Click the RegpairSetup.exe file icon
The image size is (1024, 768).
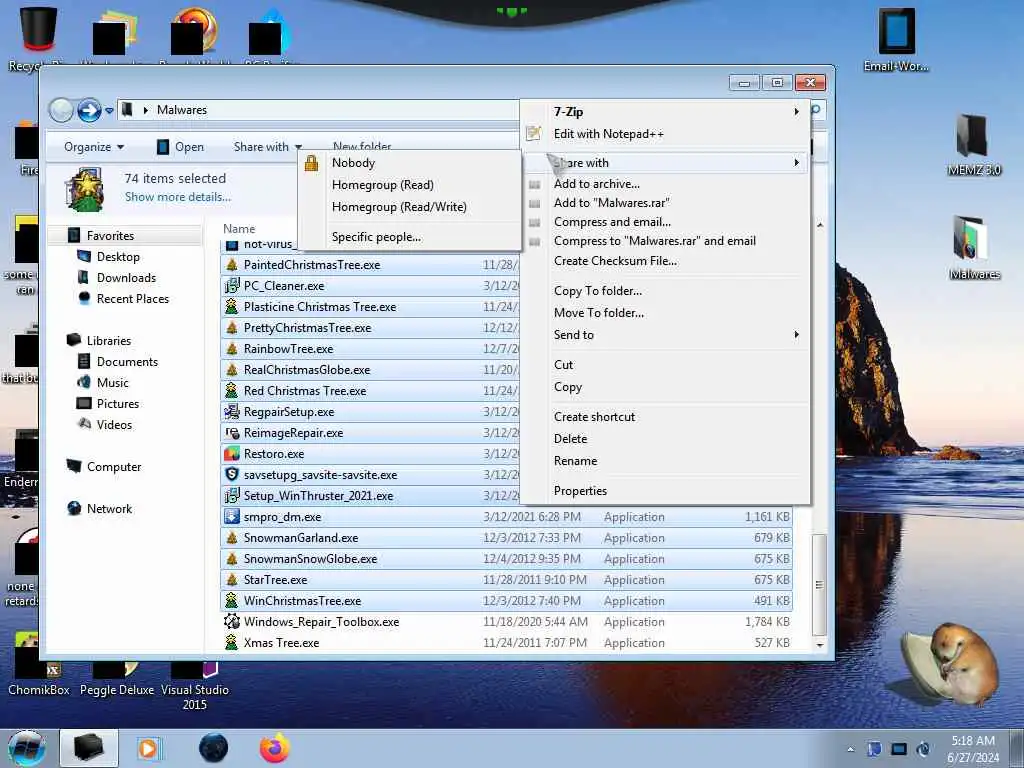231,411
